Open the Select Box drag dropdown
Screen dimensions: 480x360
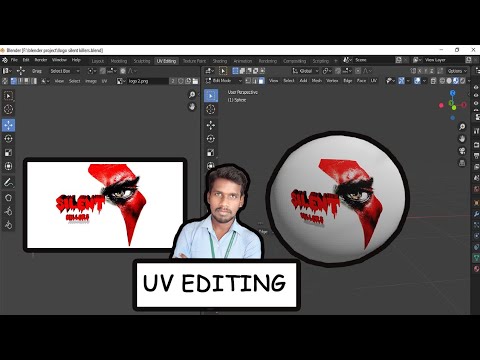64,71
